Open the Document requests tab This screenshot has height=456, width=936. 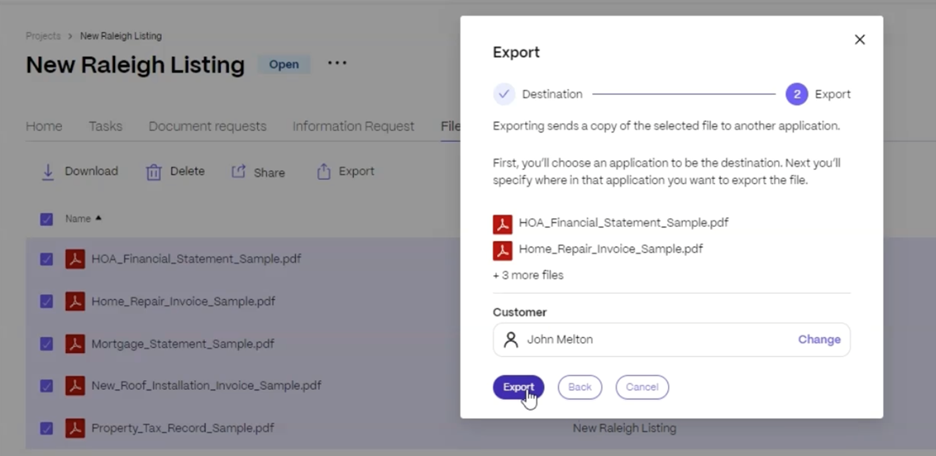coord(208,127)
